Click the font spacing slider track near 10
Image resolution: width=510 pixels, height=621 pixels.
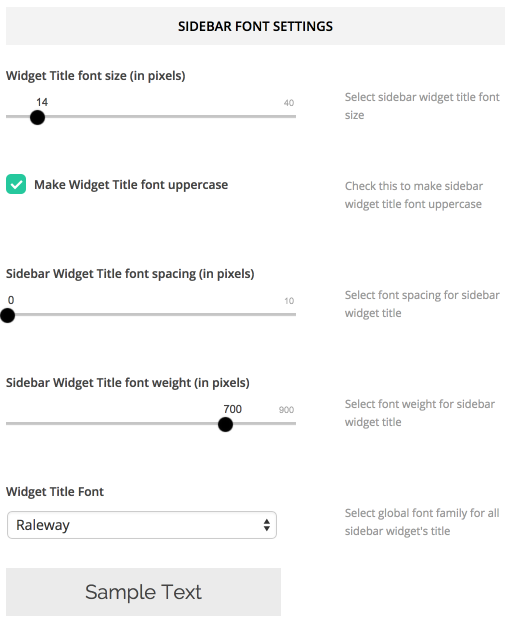tap(288, 314)
